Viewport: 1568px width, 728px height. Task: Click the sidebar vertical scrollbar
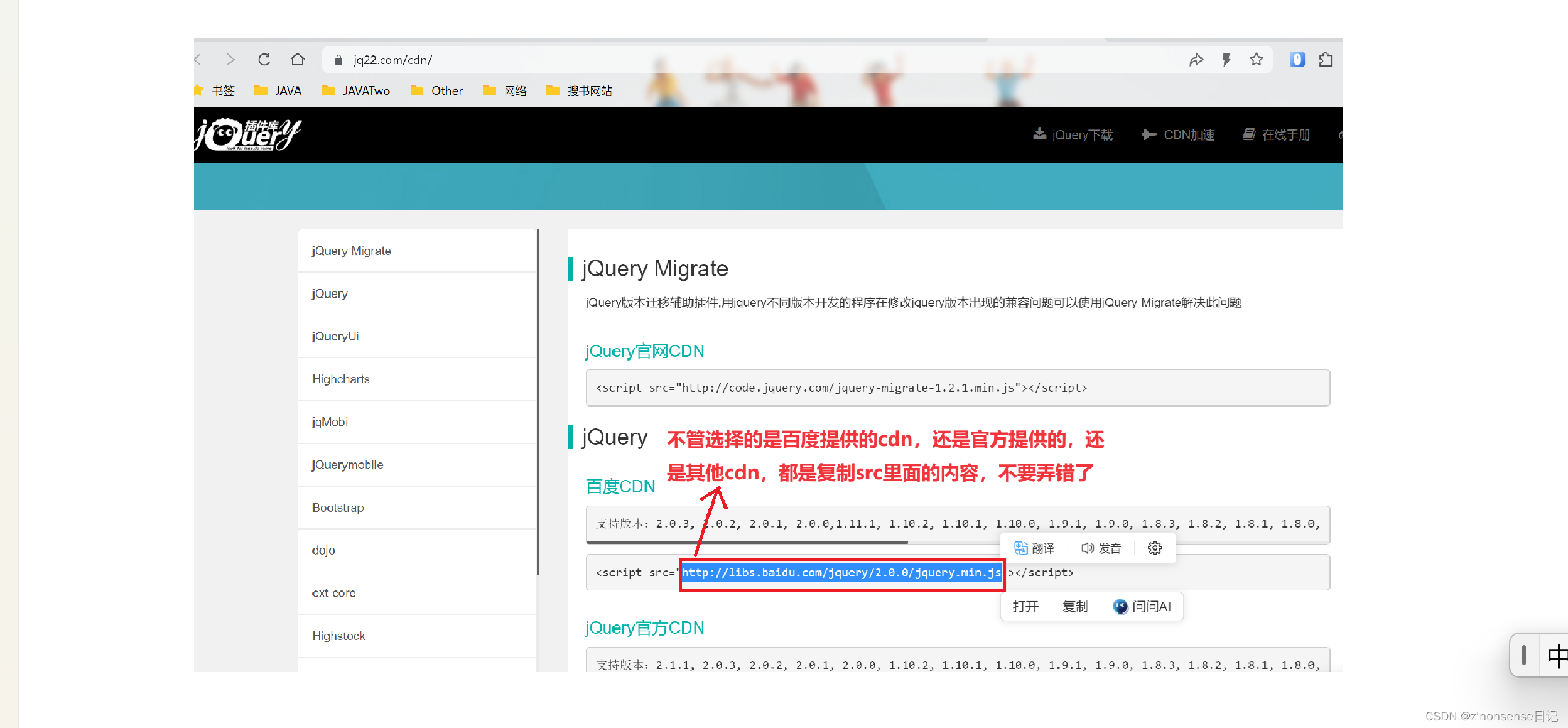pyautogui.click(x=538, y=402)
